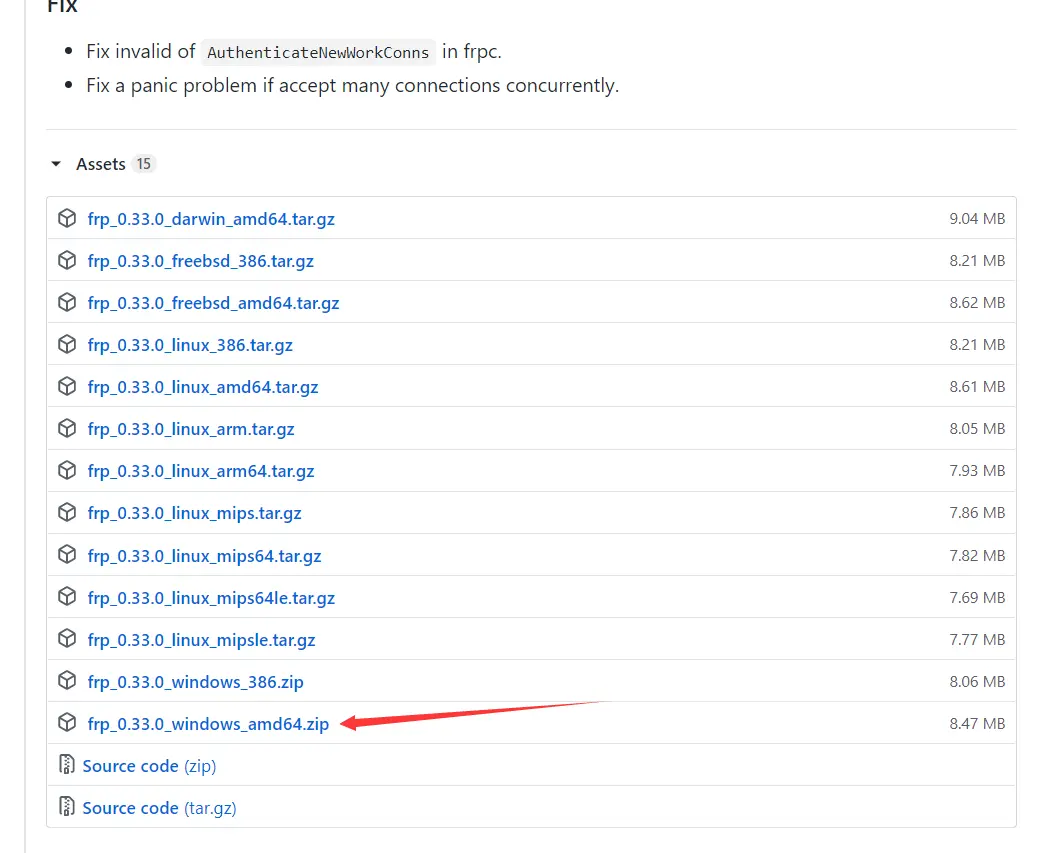
Task: Click the frp_0.33.0_linux_amd64.tar.gz link
Action: coord(202,387)
